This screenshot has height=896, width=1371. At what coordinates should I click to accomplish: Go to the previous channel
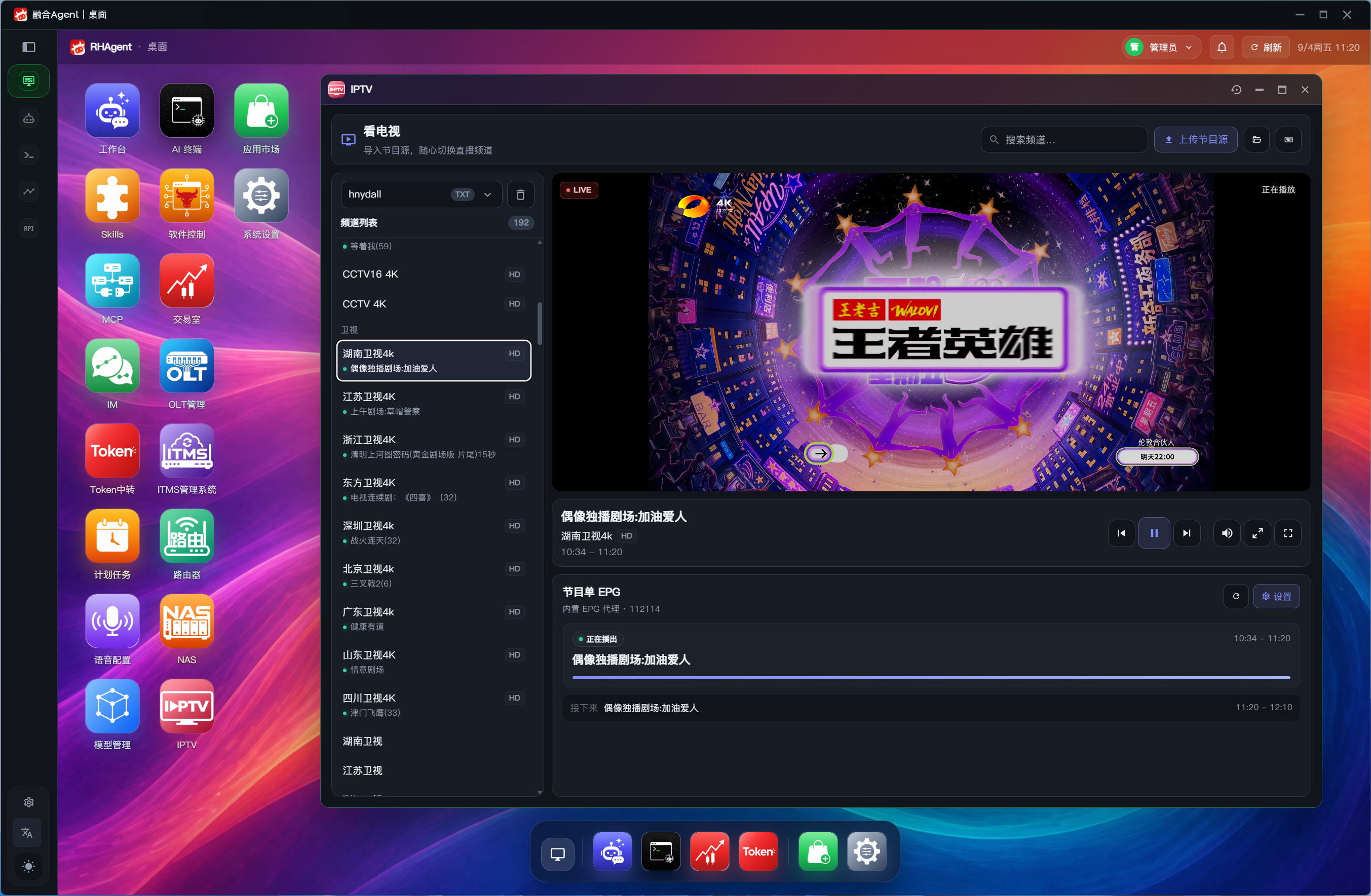(x=1121, y=533)
